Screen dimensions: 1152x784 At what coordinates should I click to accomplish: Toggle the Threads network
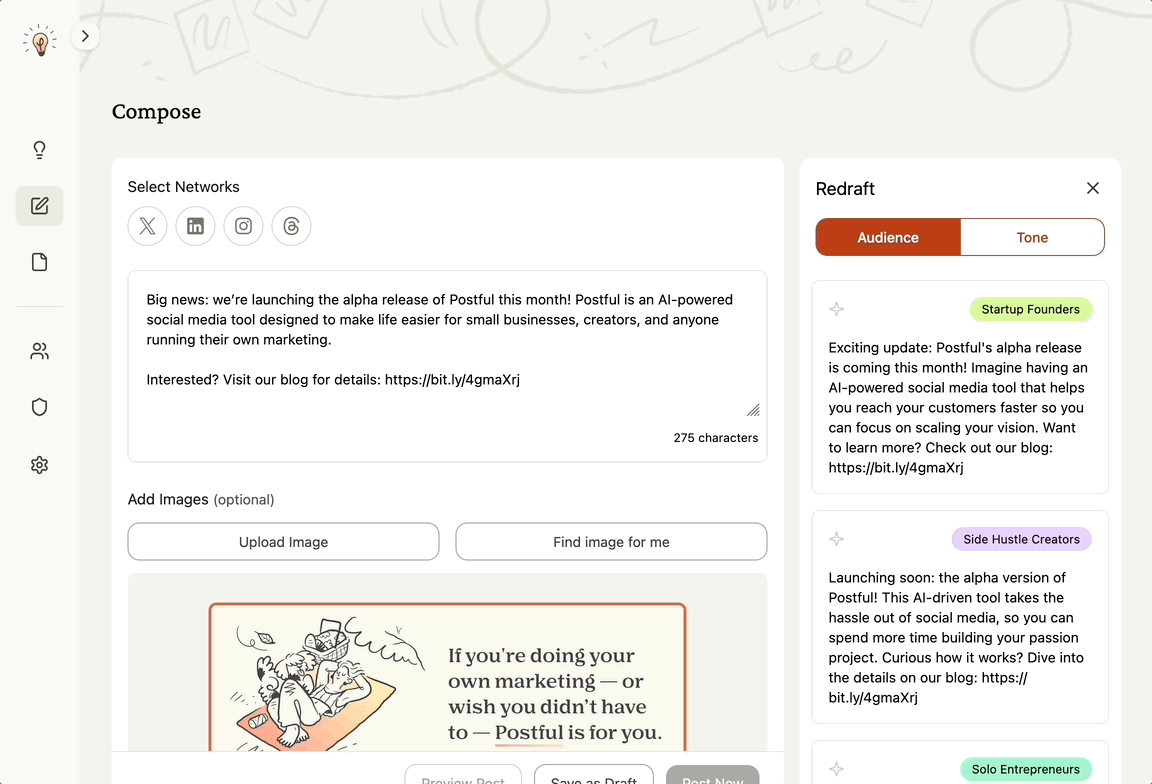(291, 226)
